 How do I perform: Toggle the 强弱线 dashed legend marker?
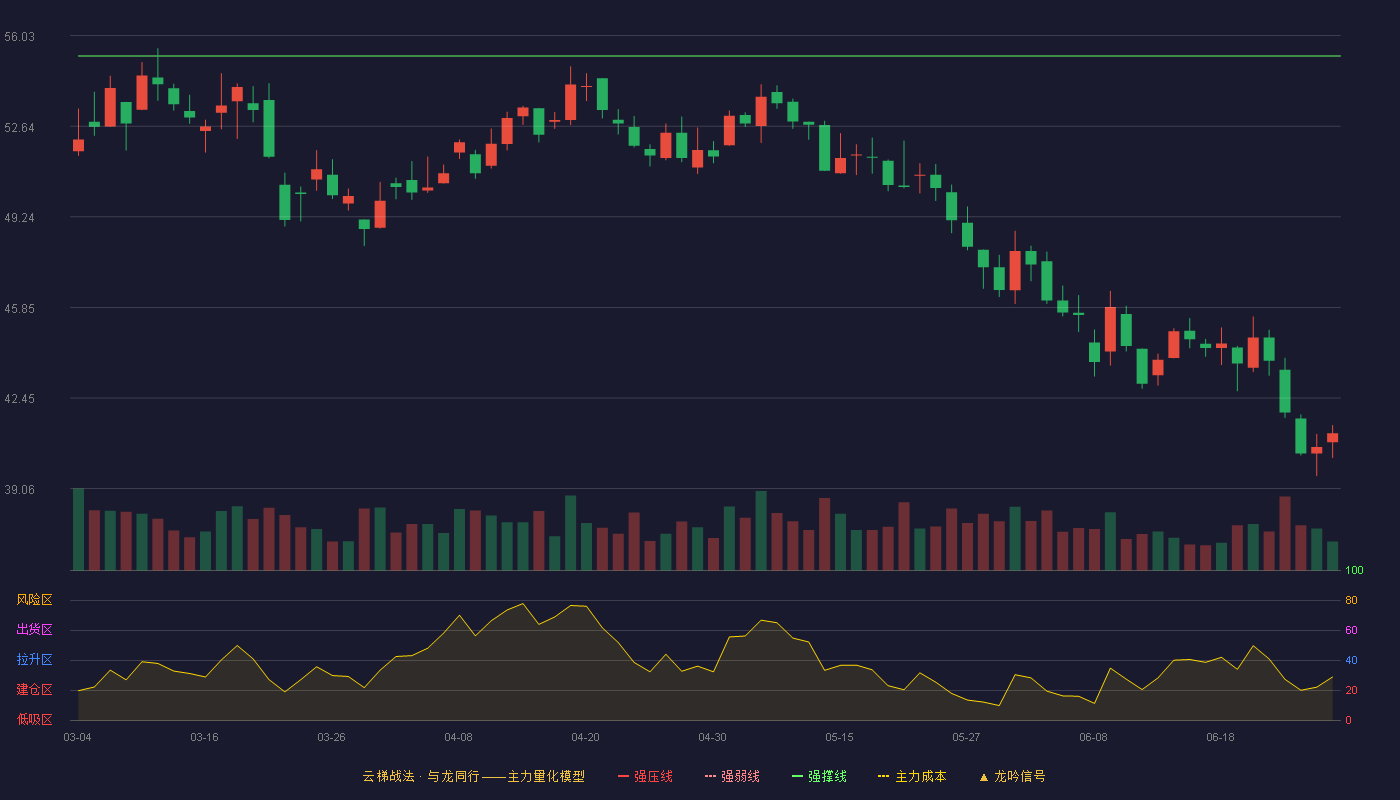tap(710, 776)
